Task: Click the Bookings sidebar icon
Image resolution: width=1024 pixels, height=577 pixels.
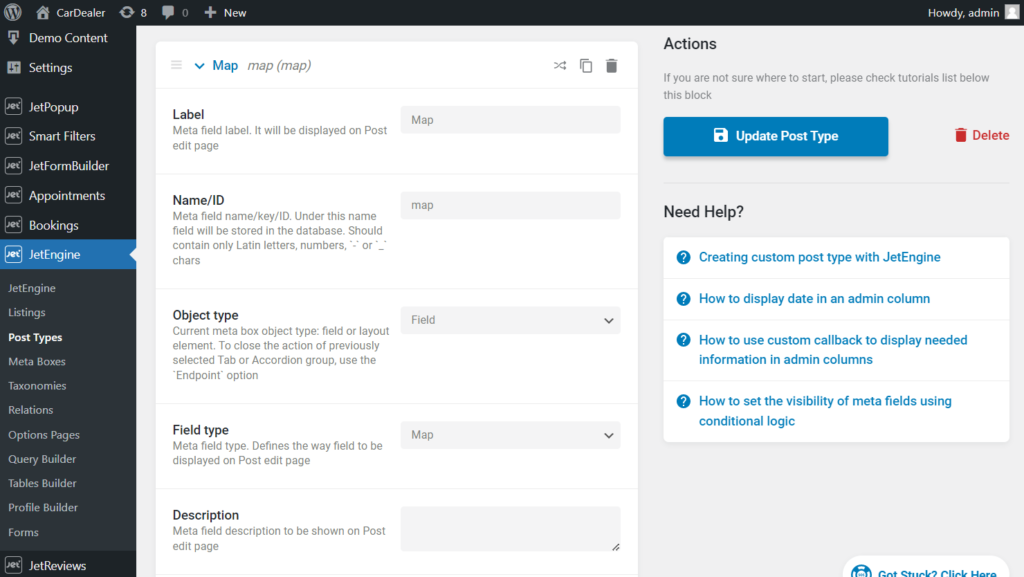Action: 14,225
